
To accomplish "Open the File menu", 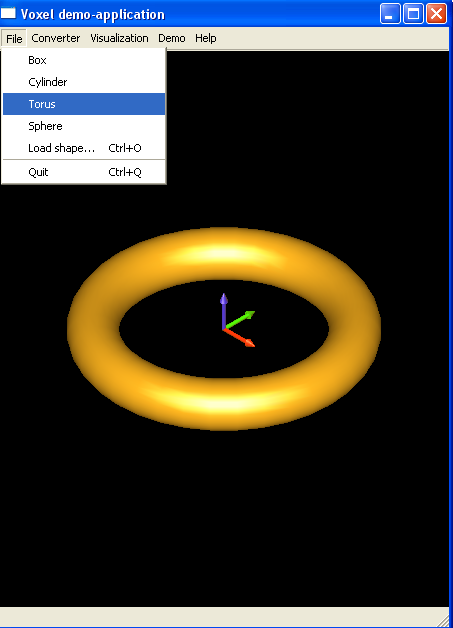I will click(14, 38).
